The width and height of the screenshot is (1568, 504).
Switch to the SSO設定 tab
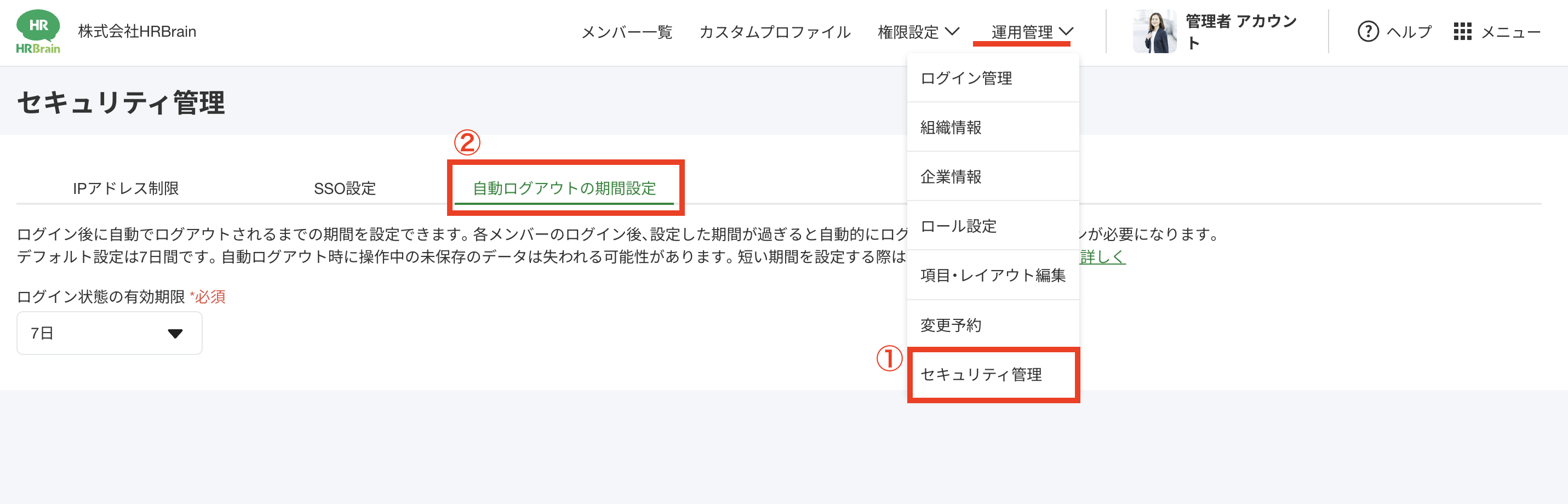[x=345, y=188]
